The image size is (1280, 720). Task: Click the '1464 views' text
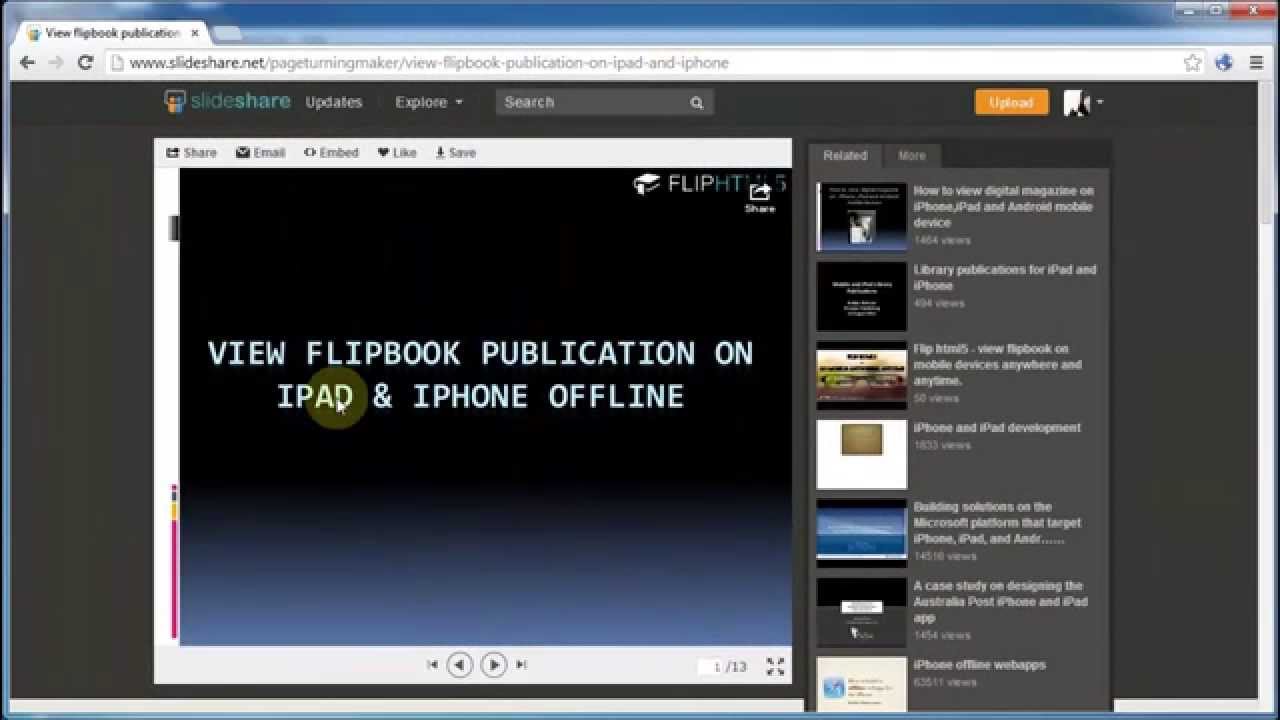pos(941,240)
